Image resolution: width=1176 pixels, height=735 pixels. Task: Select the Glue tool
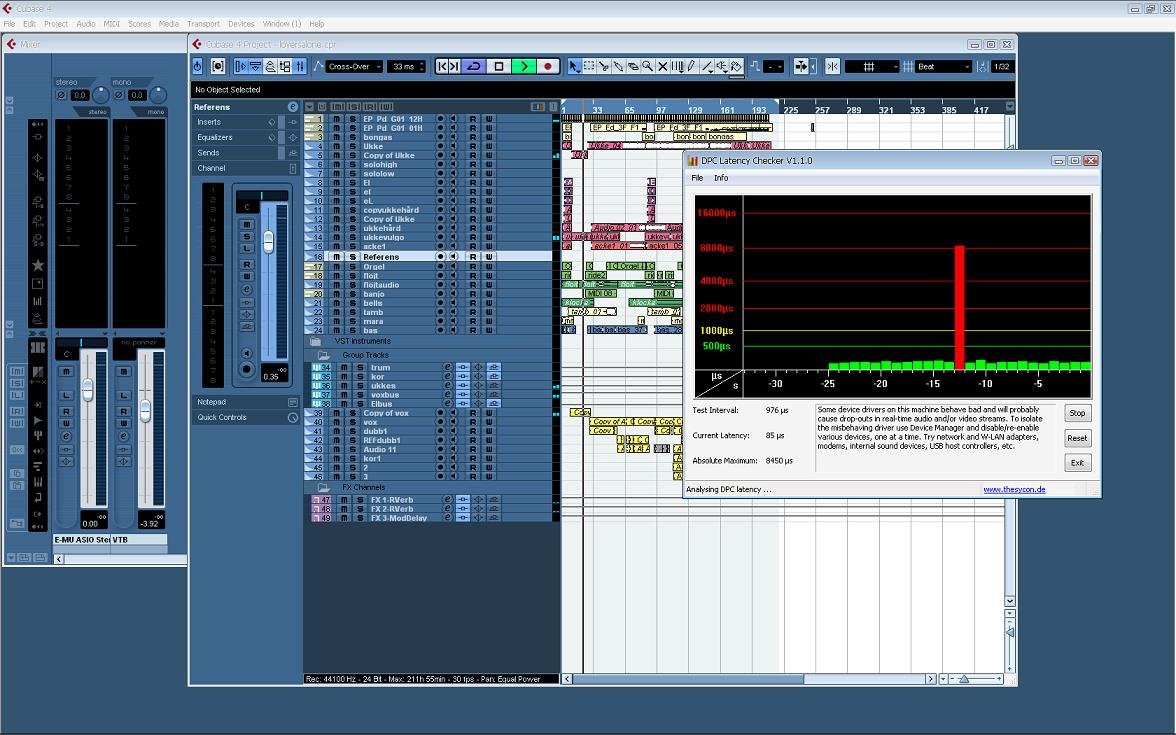click(x=618, y=67)
